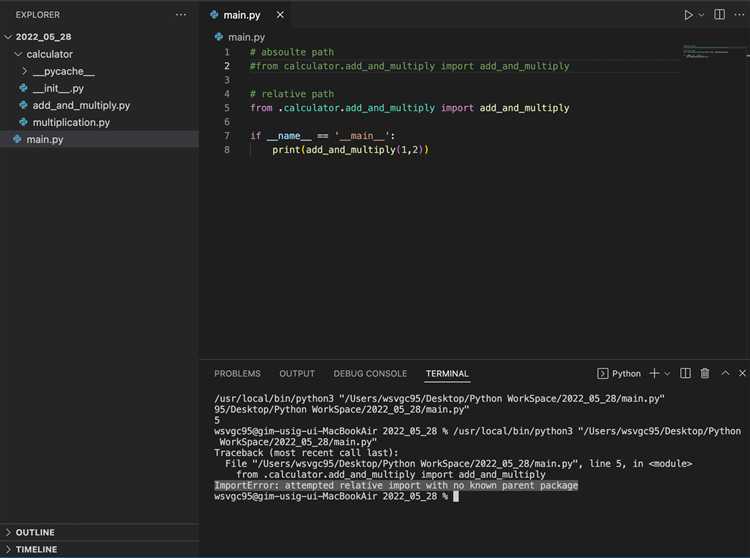
Task: Select the TERMINAL panel tab
Action: point(447,373)
